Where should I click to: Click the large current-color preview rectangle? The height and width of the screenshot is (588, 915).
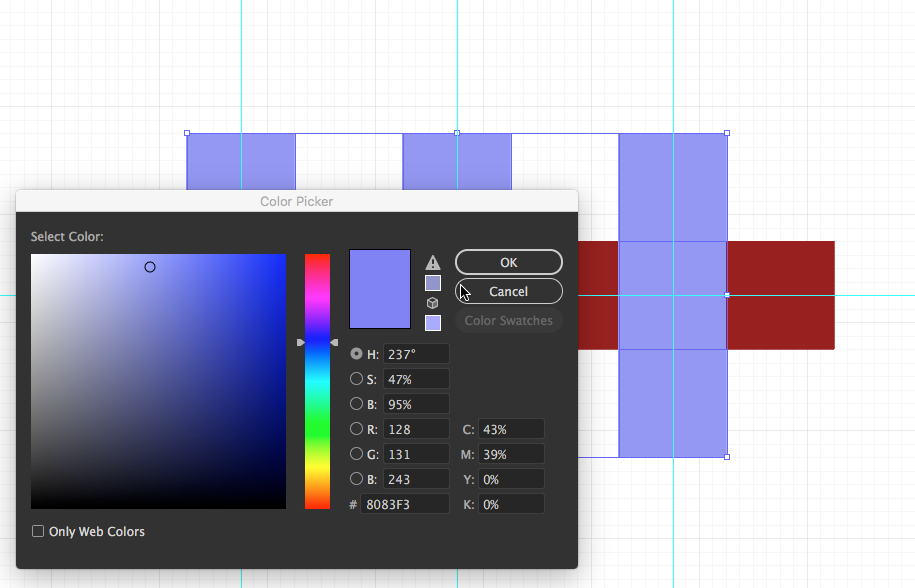click(379, 289)
